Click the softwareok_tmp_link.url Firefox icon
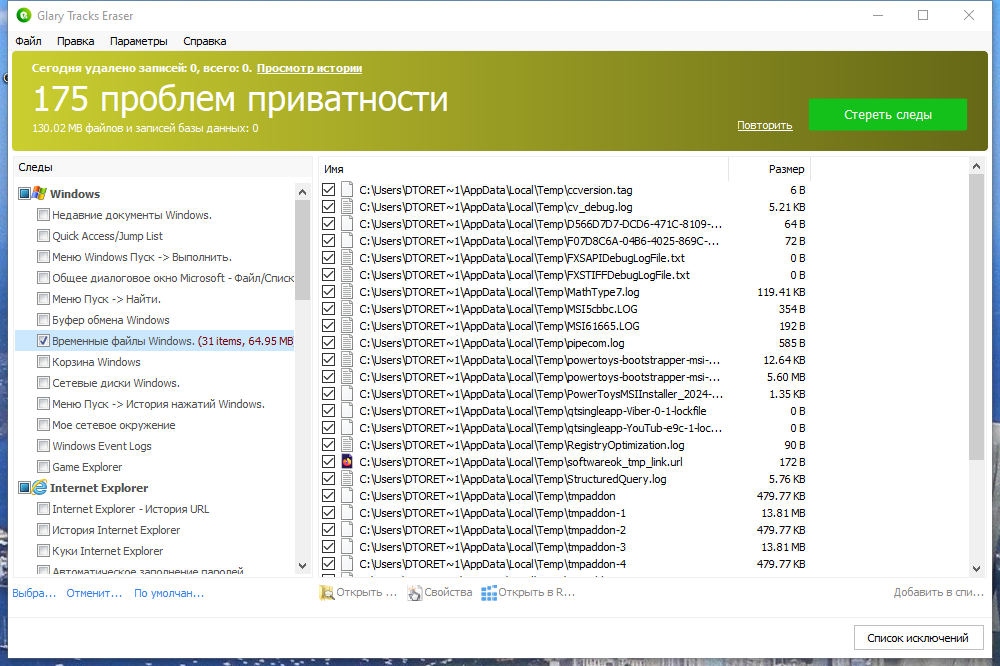 pos(347,461)
